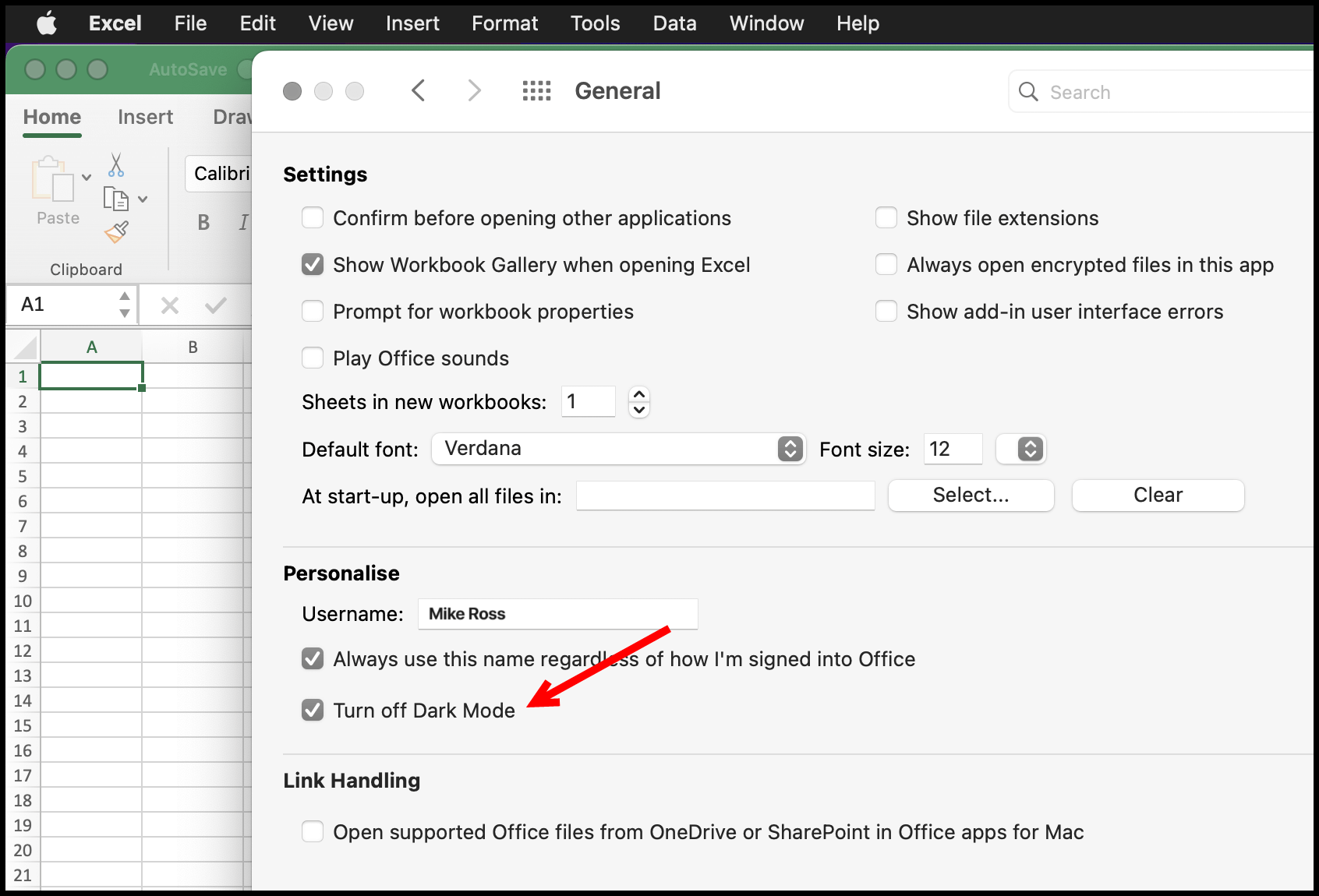
Task: Open the Default font dropdown
Action: pyautogui.click(x=790, y=449)
